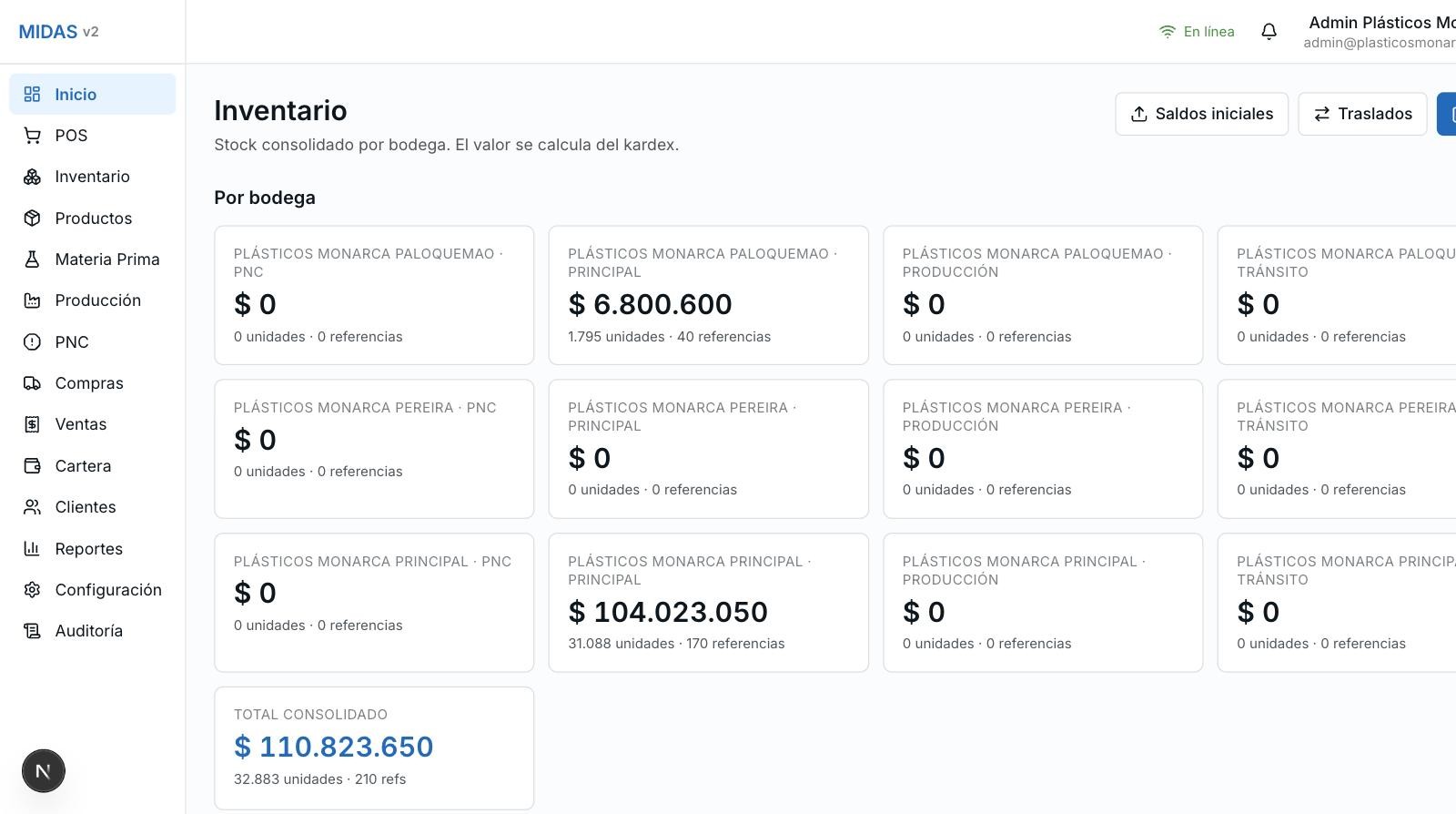Select the Paloquemao Principal warehouse card
Screen dimensions: 1456x814
(x=709, y=295)
